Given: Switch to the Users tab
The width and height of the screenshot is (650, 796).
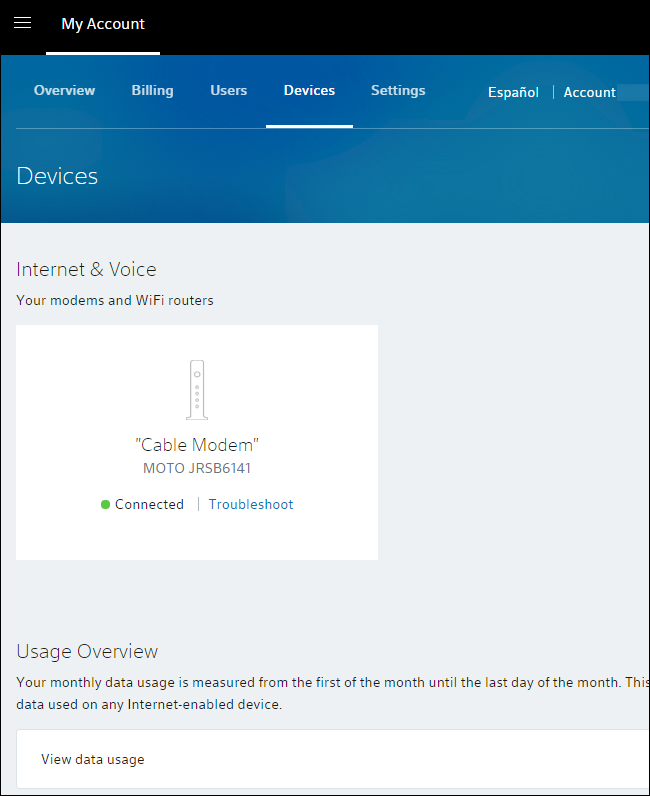Looking at the screenshot, I should pyautogui.click(x=228, y=90).
